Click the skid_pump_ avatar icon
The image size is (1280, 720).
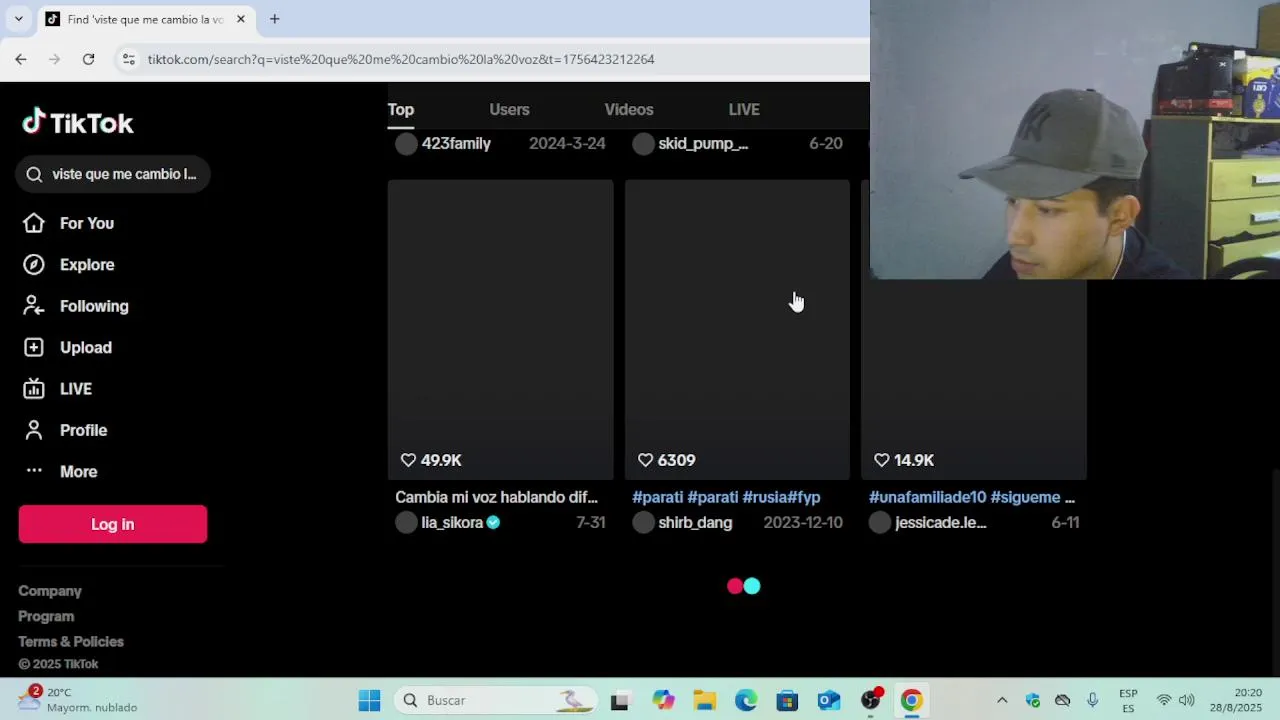tap(643, 143)
